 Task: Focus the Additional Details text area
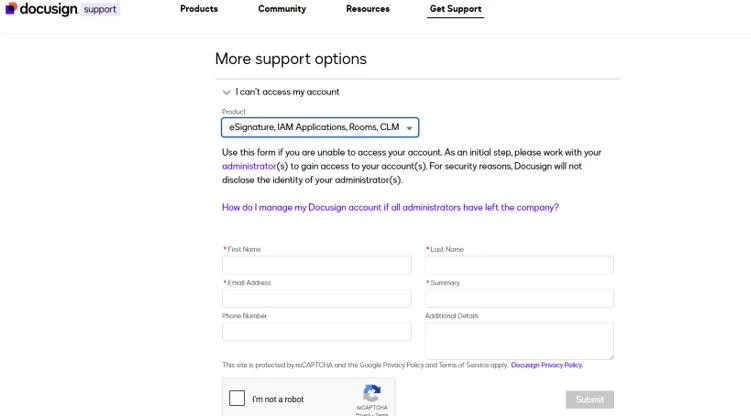[519, 341]
